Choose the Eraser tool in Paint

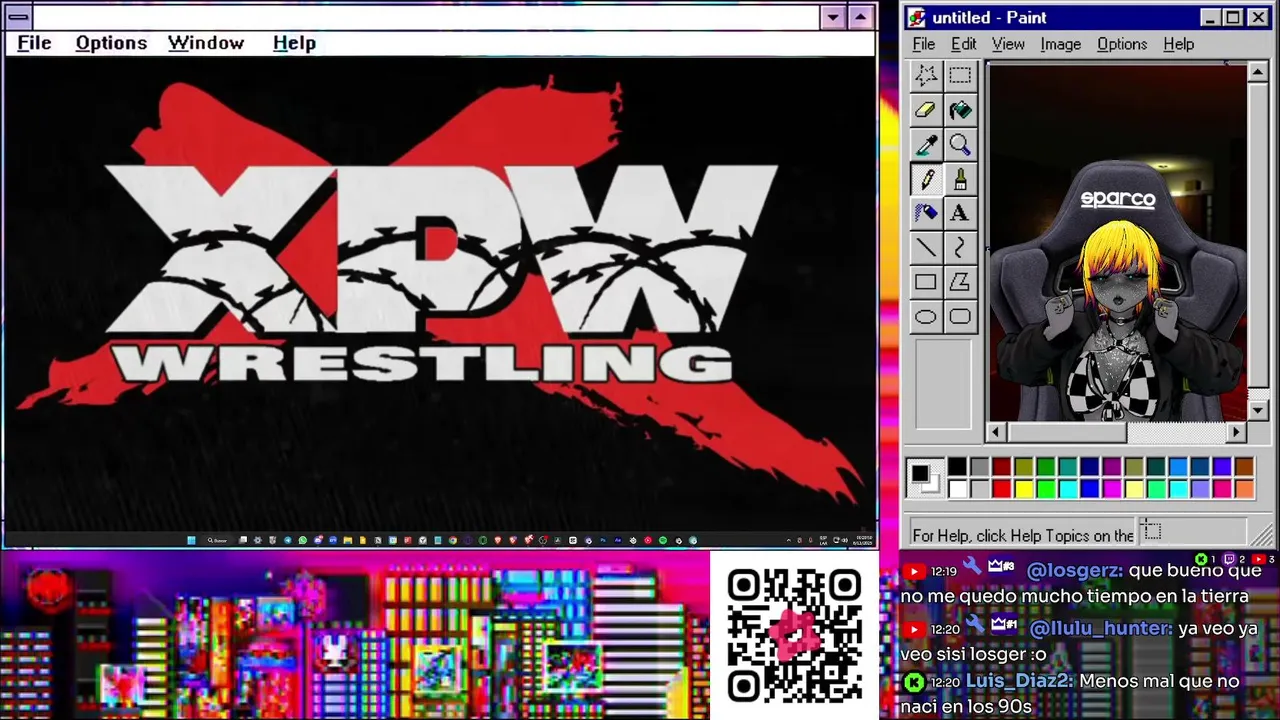pos(926,110)
